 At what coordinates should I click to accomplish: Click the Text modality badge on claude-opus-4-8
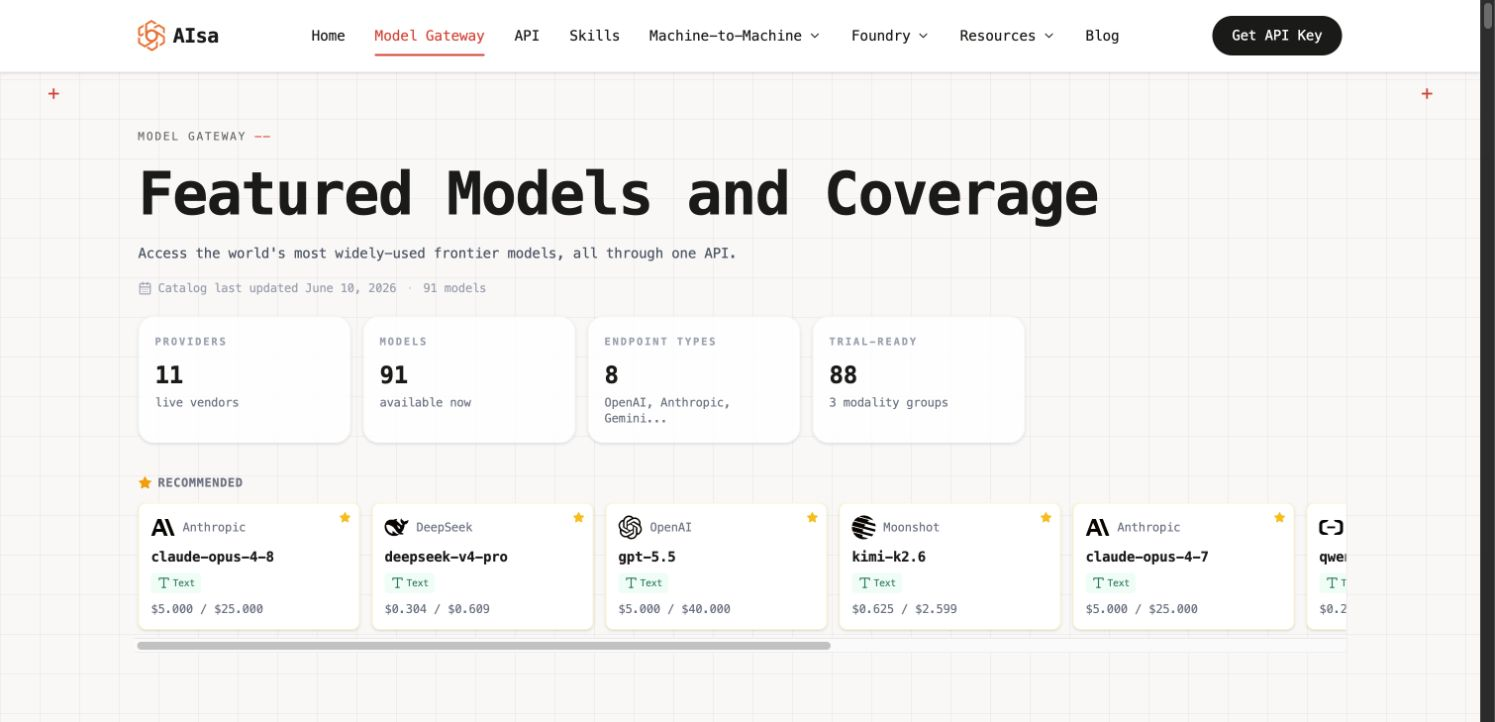[176, 583]
